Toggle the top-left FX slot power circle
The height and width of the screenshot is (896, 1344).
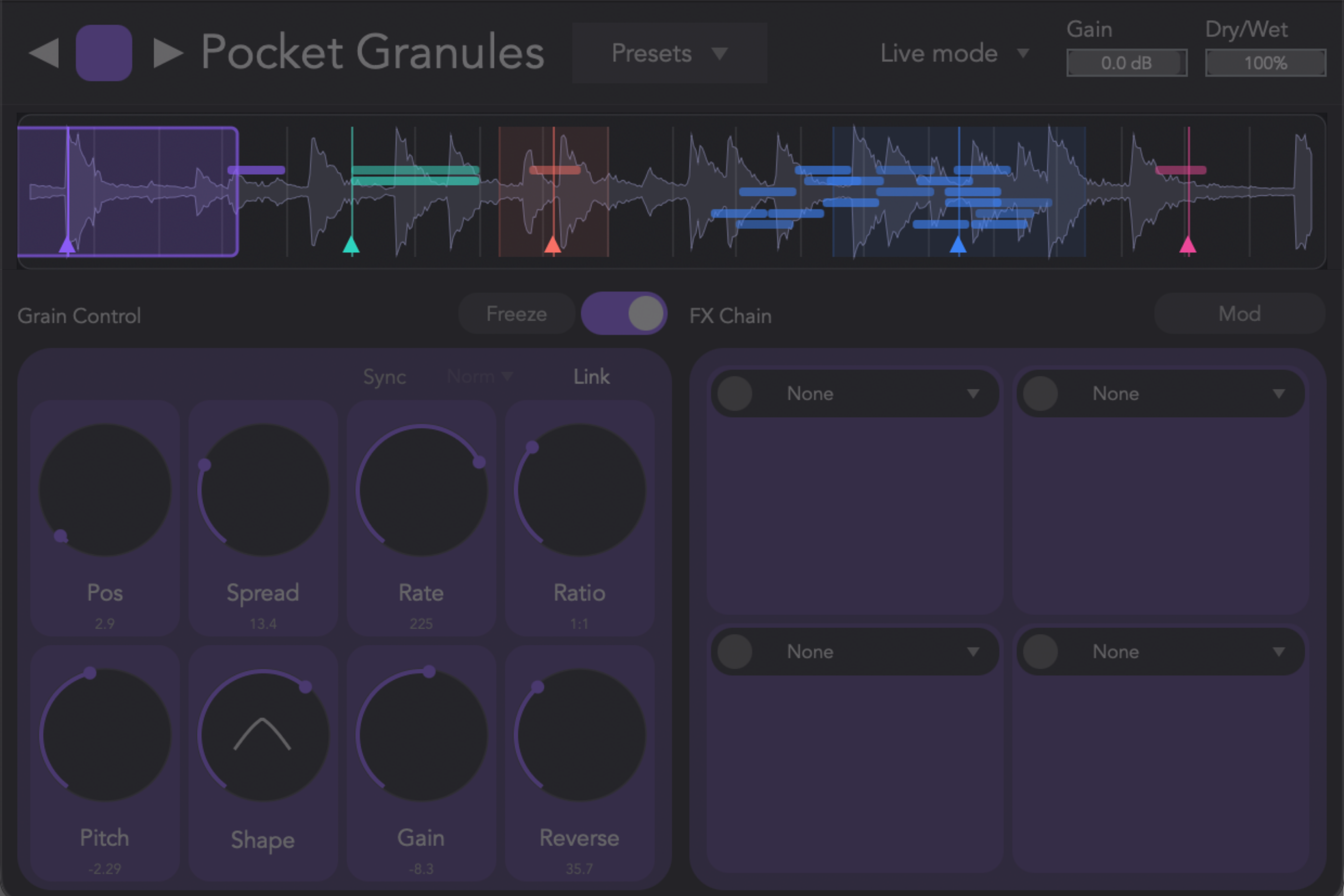click(735, 393)
